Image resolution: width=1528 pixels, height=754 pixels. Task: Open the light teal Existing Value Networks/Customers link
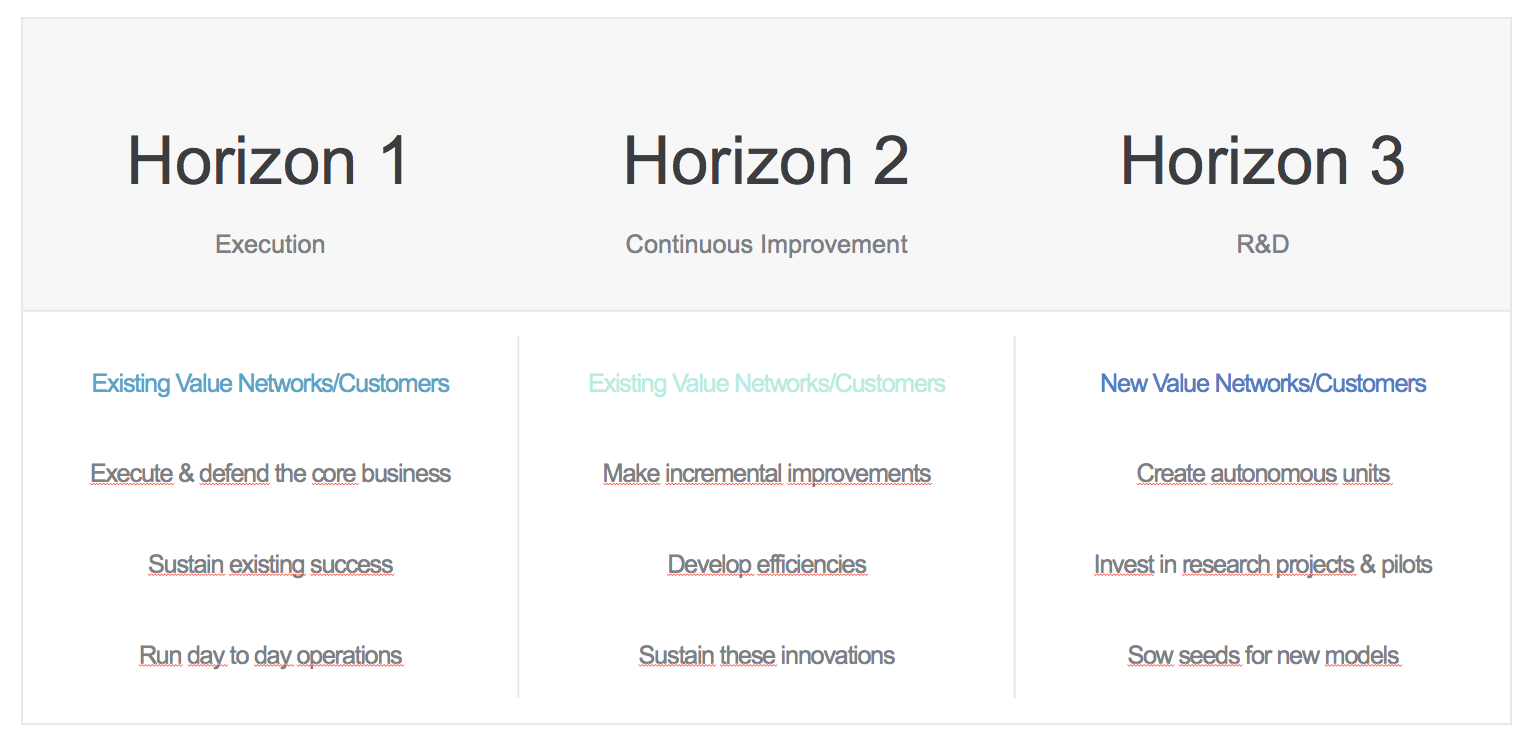[x=767, y=384]
